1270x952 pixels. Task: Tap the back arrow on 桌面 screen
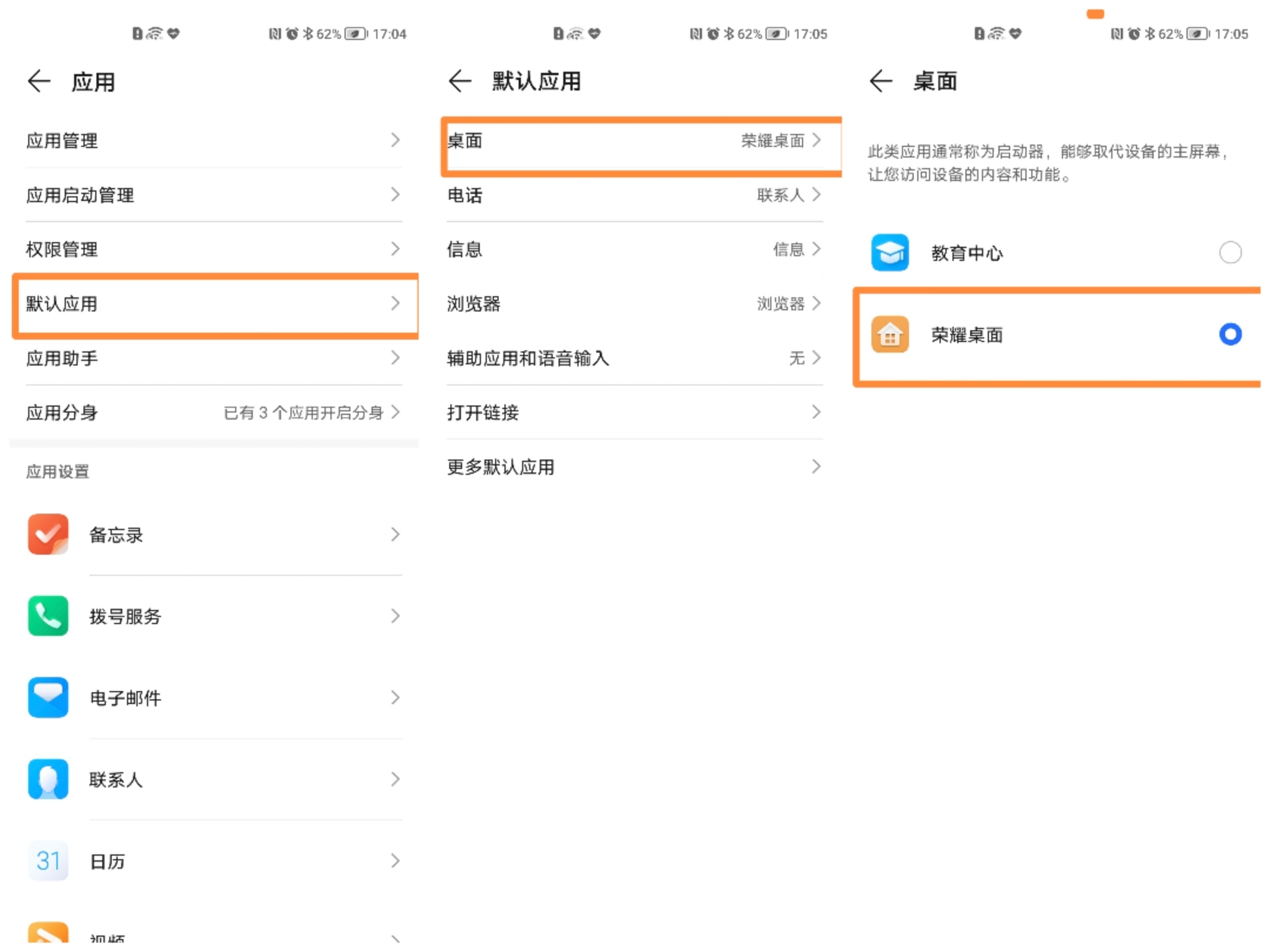(881, 81)
